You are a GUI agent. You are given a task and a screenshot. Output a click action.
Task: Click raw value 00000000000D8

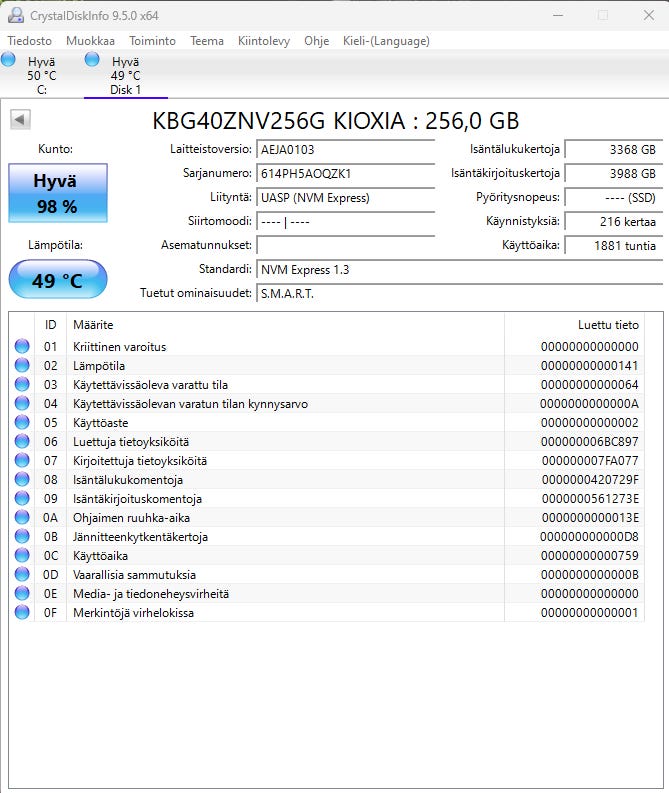coord(589,537)
